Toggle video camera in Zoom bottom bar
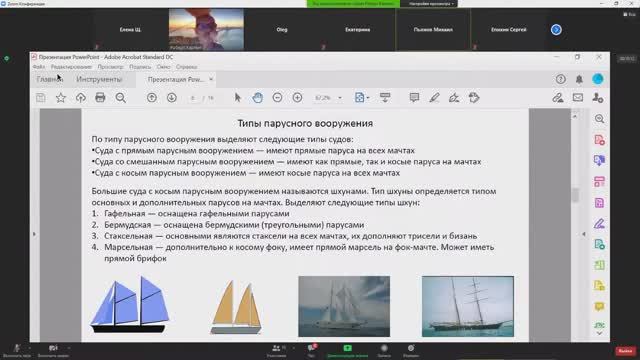The height and width of the screenshot is (360, 640). (53, 350)
